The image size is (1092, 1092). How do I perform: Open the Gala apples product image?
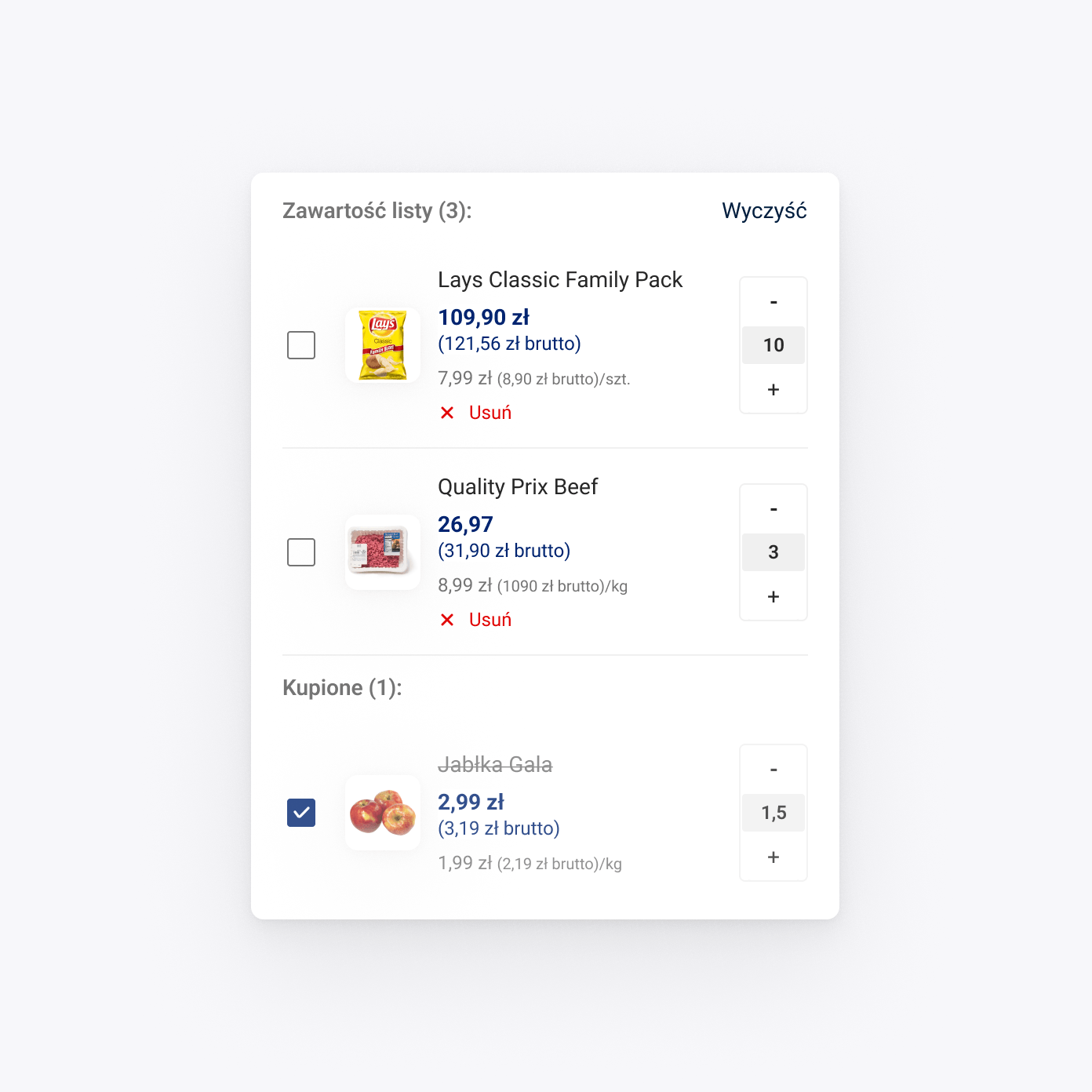(383, 813)
